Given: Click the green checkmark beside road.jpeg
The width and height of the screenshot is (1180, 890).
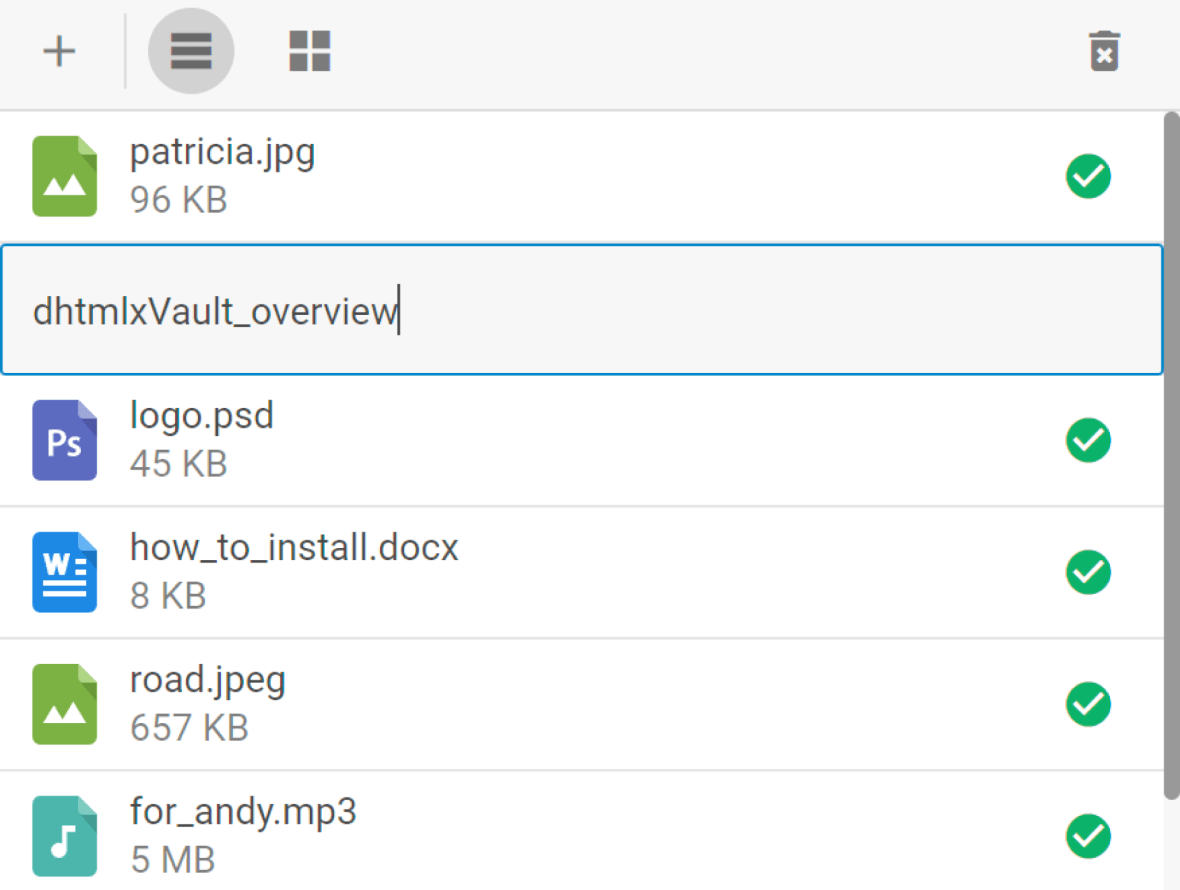Looking at the screenshot, I should tap(1088, 704).
